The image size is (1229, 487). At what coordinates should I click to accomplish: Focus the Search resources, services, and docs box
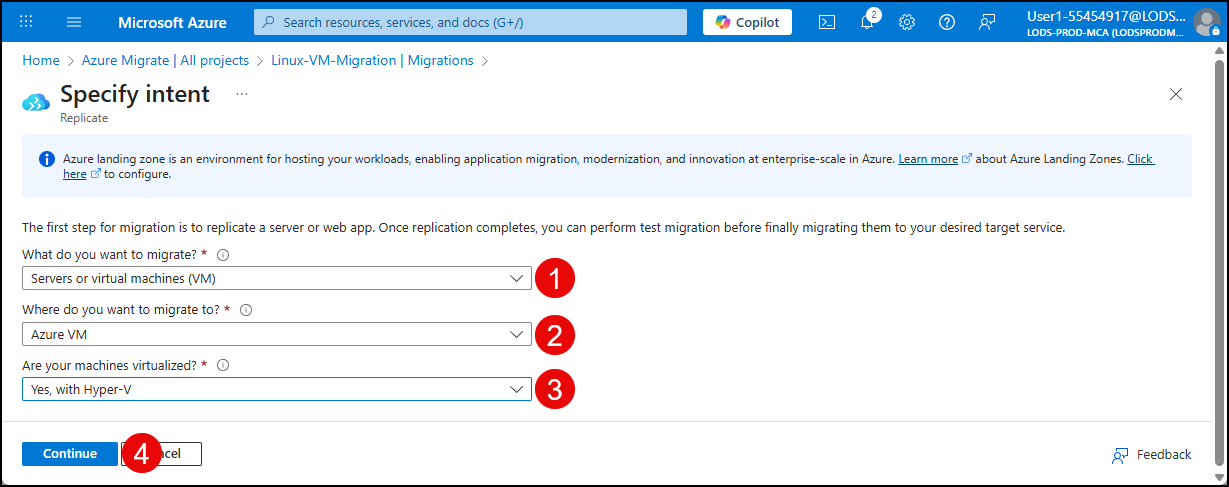tap(470, 22)
